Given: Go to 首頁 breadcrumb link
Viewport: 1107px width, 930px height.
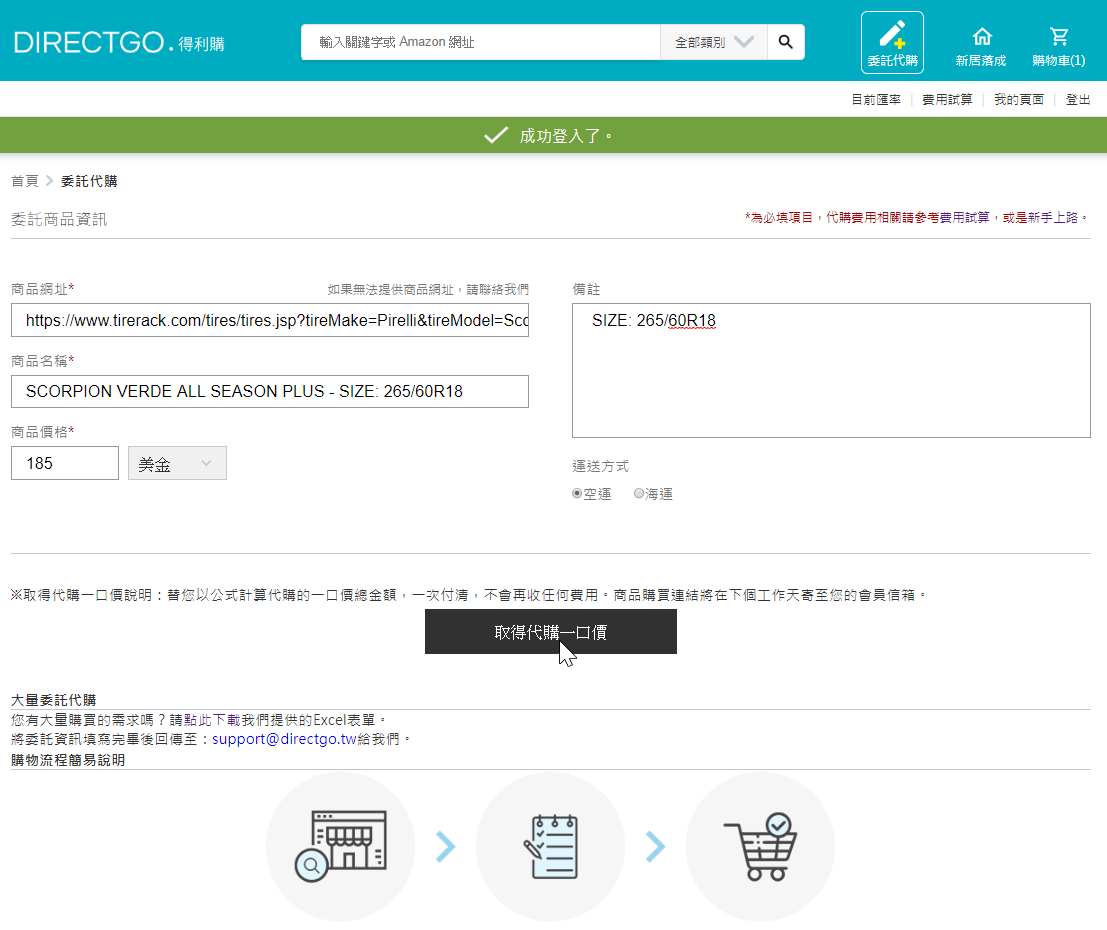Looking at the screenshot, I should [x=25, y=181].
